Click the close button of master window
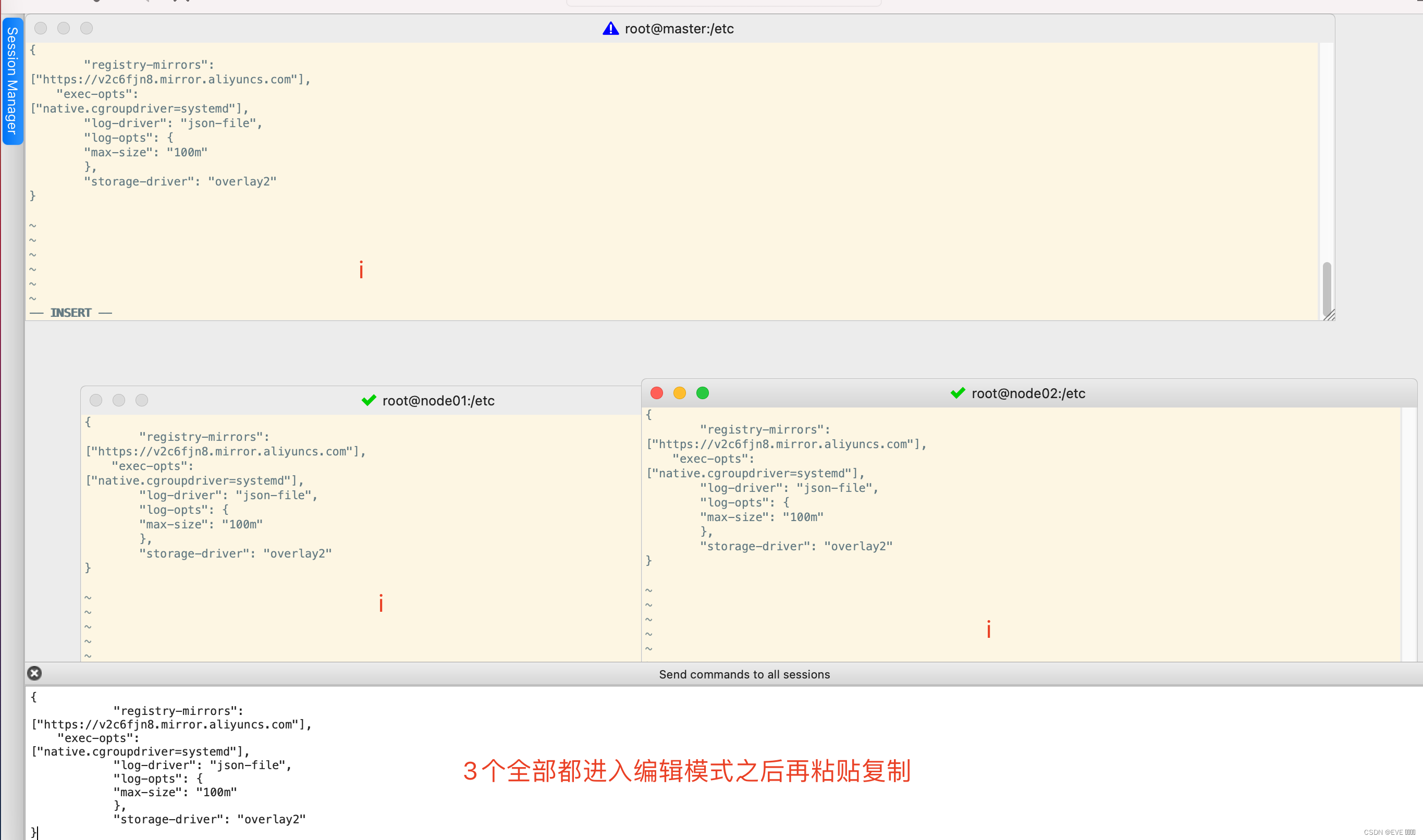This screenshot has width=1423, height=840. pyautogui.click(x=41, y=28)
